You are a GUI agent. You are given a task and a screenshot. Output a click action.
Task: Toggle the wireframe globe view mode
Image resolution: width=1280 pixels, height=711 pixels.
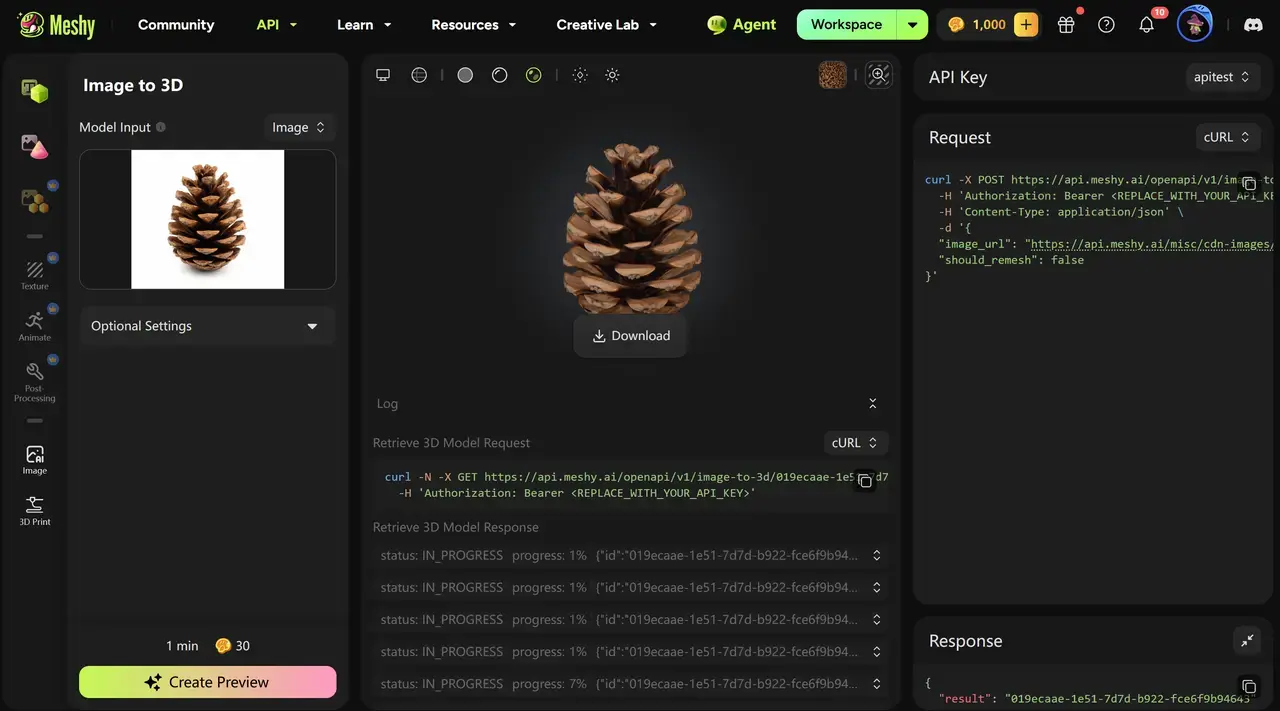(x=419, y=75)
